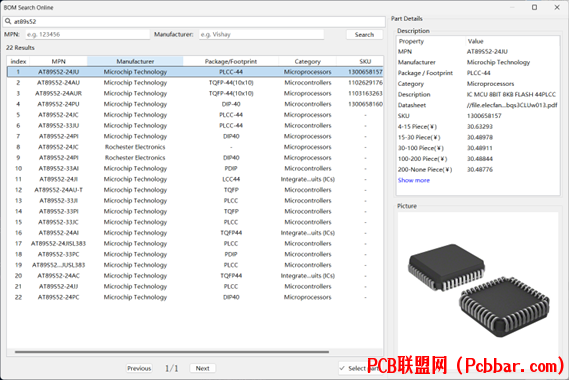Open the datasheet PDF link value

(512, 105)
